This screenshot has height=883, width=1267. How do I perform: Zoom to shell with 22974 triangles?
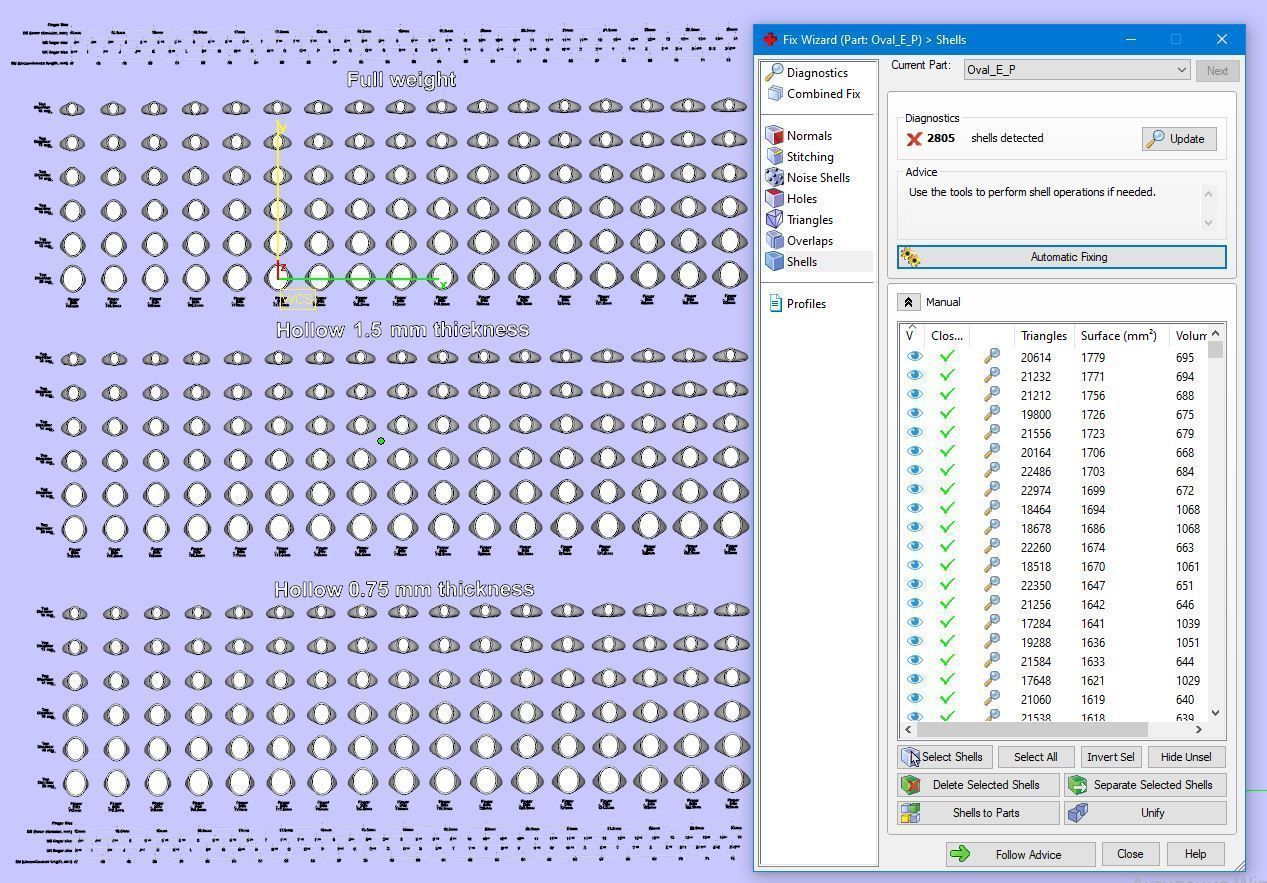992,490
